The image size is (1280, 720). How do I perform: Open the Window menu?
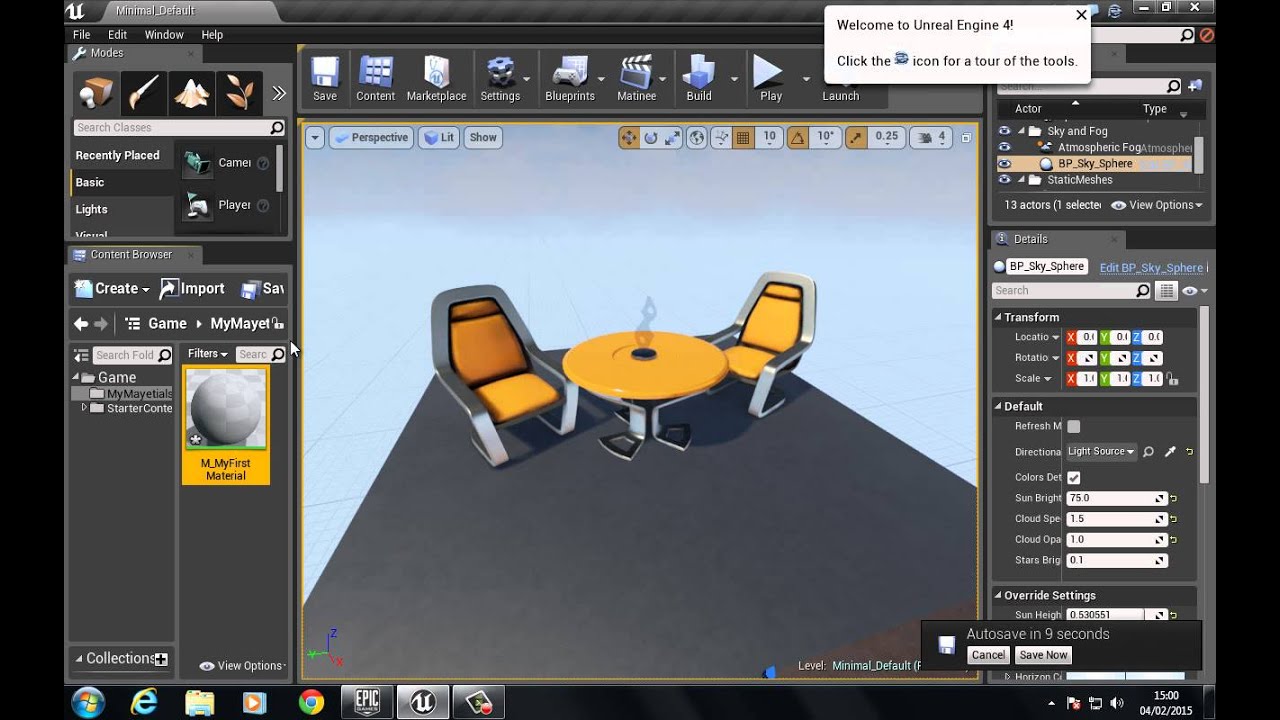click(x=164, y=34)
